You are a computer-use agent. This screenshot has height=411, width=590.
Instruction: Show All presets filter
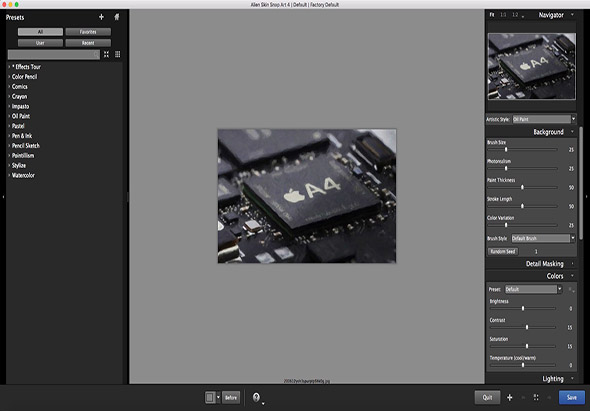tap(40, 32)
